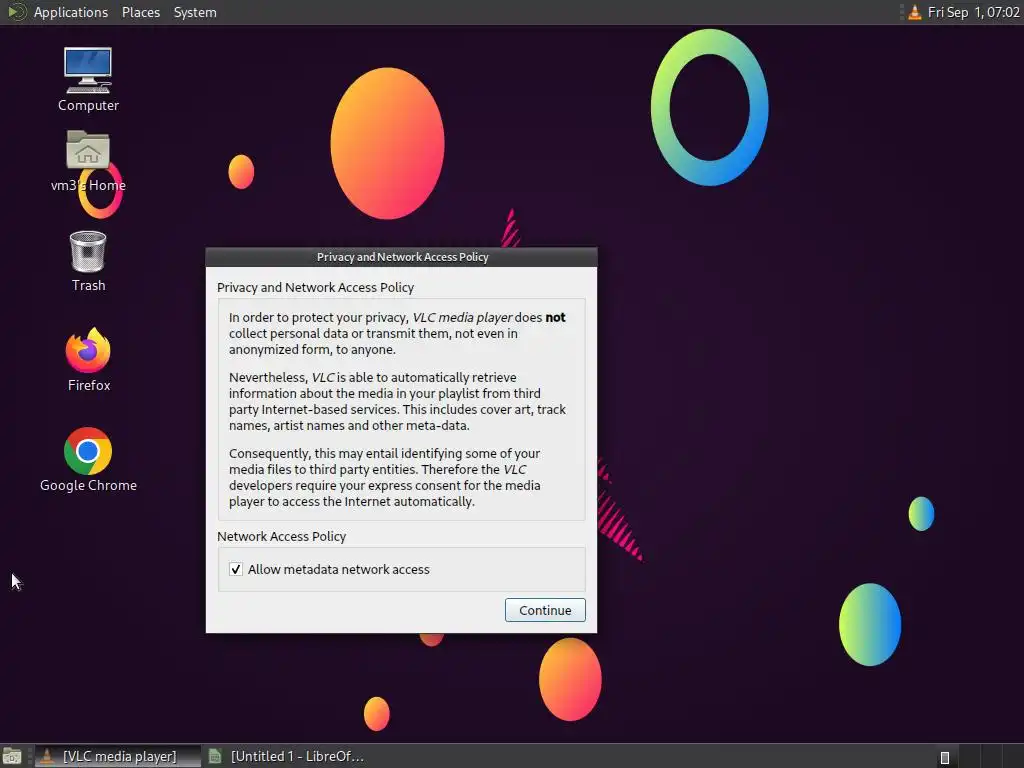Click the paragraph starting 'In order to protect your privacy'
The image size is (1024, 768).
pyautogui.click(x=397, y=333)
